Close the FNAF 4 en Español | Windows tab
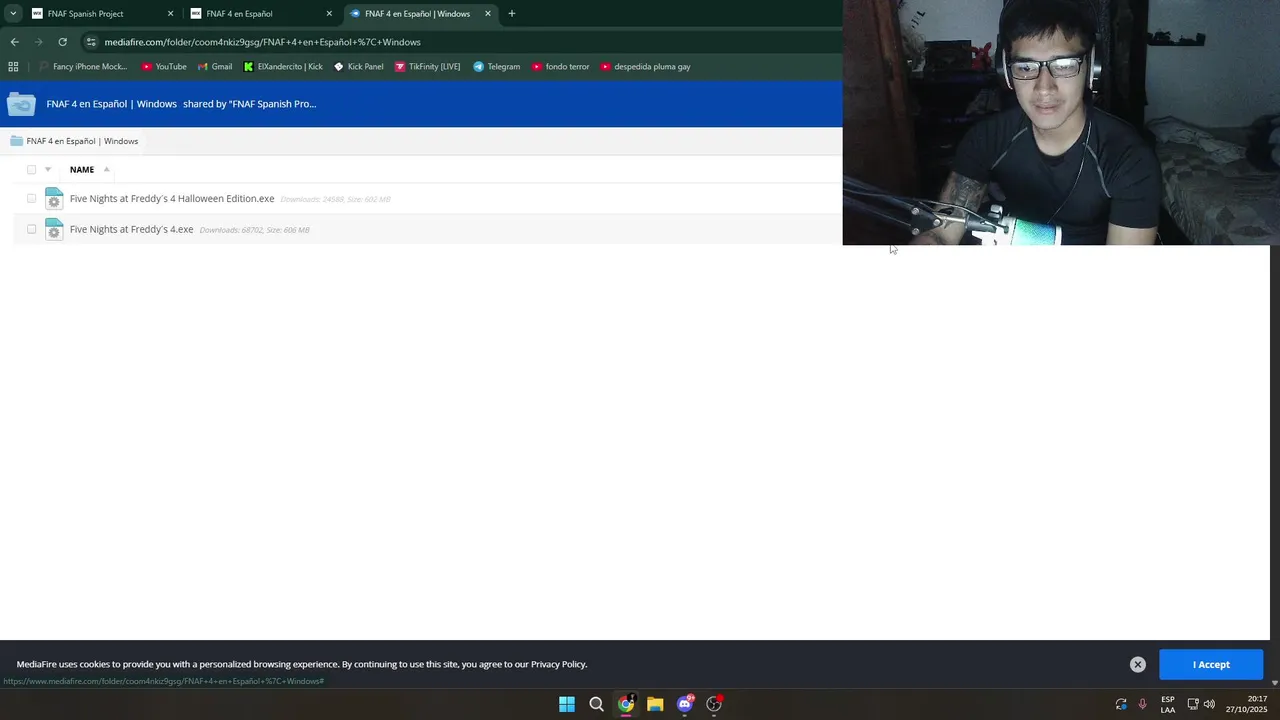Screen dimensions: 1280x720 [488, 14]
